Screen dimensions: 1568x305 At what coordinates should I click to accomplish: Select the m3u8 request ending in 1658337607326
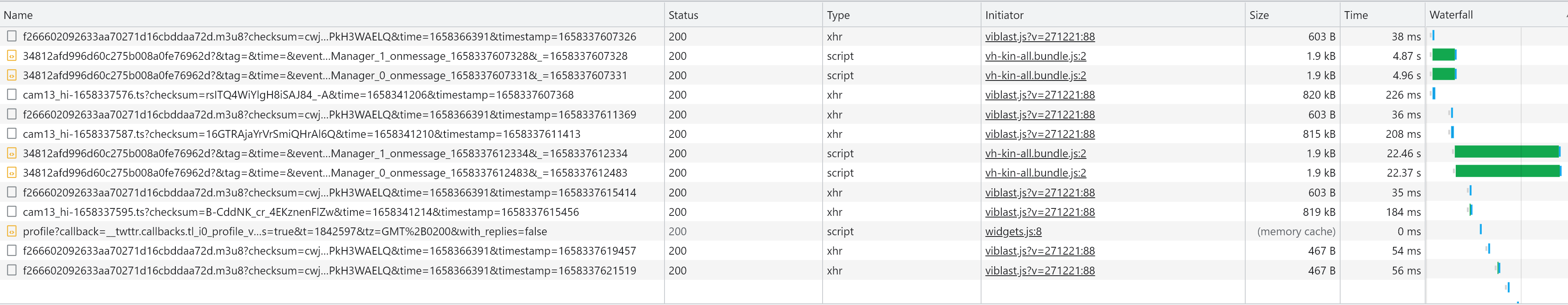(329, 37)
